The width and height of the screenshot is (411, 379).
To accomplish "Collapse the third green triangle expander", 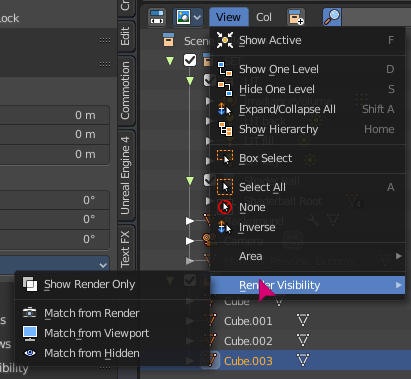I will coord(190,181).
